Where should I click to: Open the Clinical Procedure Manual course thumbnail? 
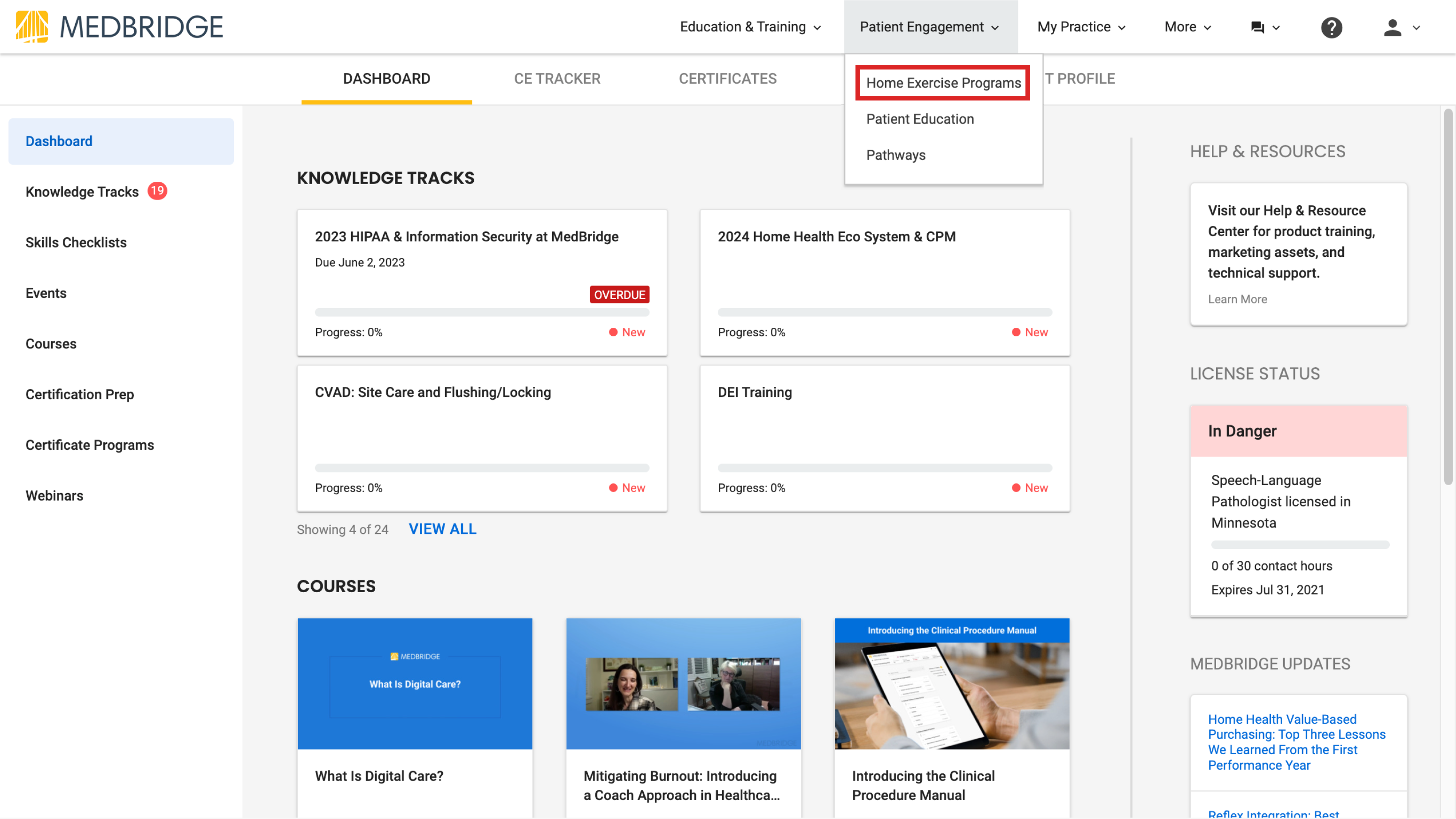952,684
